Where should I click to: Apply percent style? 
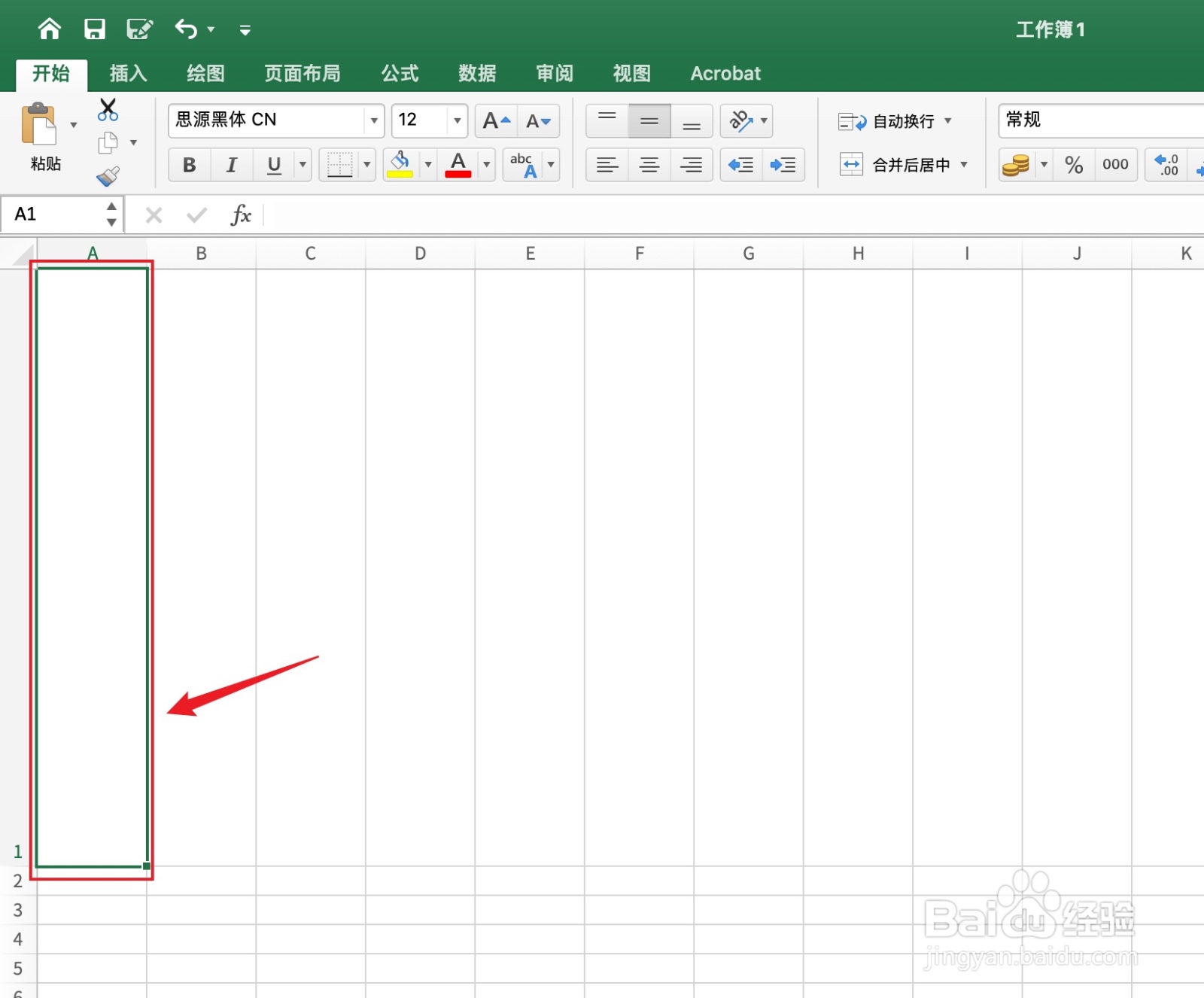[1074, 165]
